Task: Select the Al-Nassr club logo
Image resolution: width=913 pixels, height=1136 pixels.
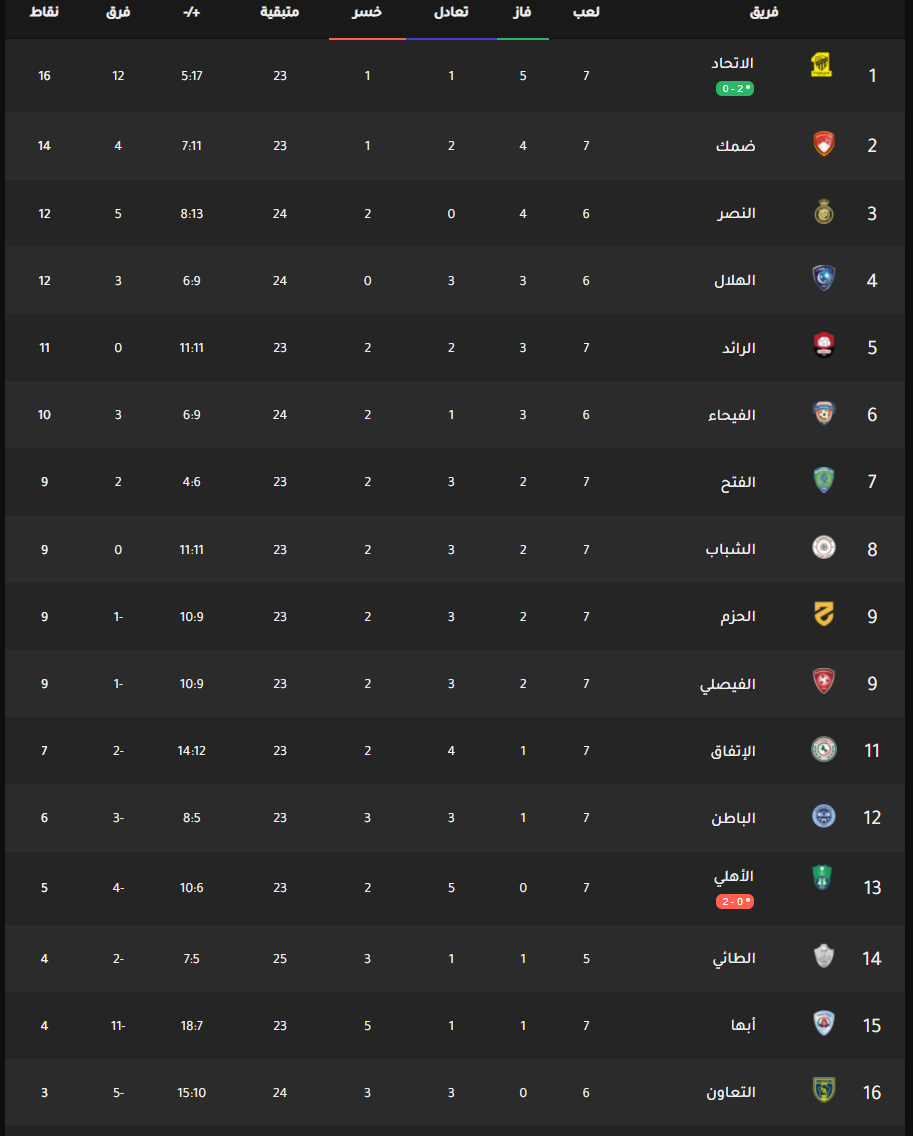Action: 824,212
